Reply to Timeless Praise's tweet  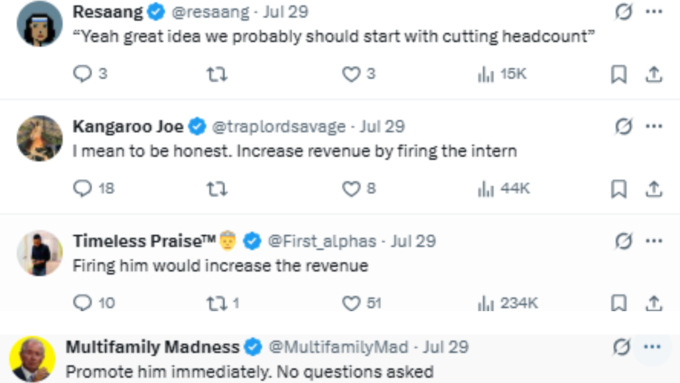82,303
